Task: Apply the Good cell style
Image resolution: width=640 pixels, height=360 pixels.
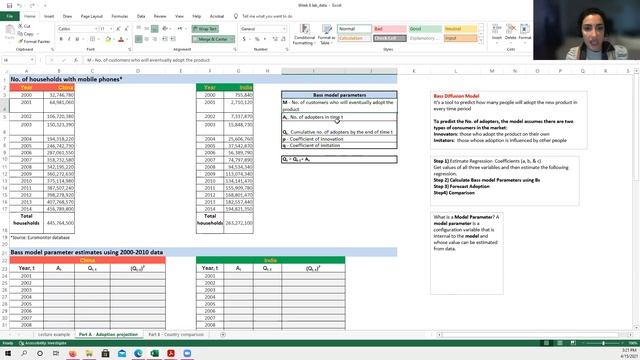Action: coord(425,29)
